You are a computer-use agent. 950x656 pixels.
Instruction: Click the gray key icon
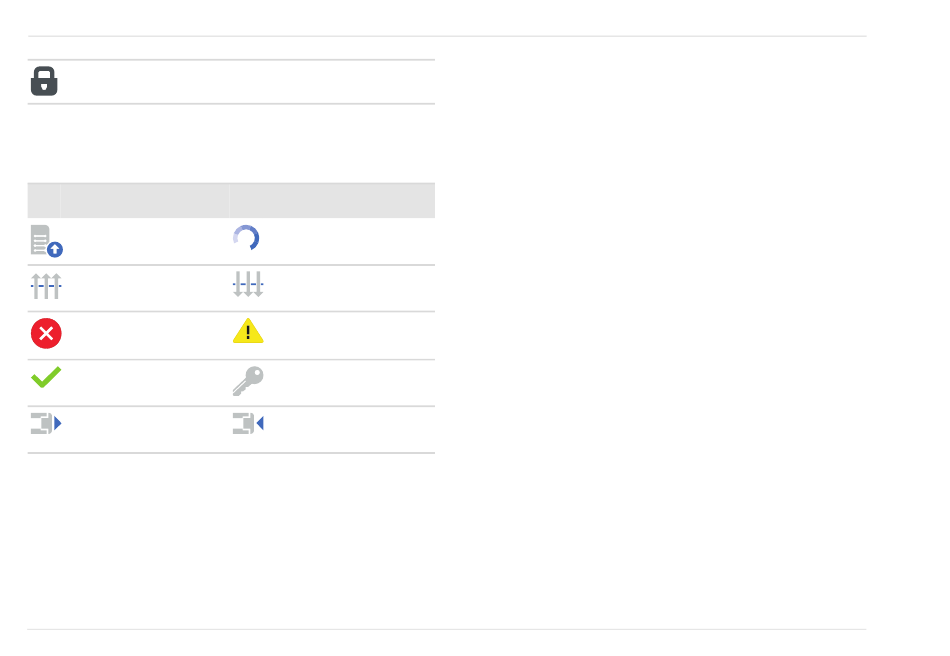pyautogui.click(x=248, y=380)
